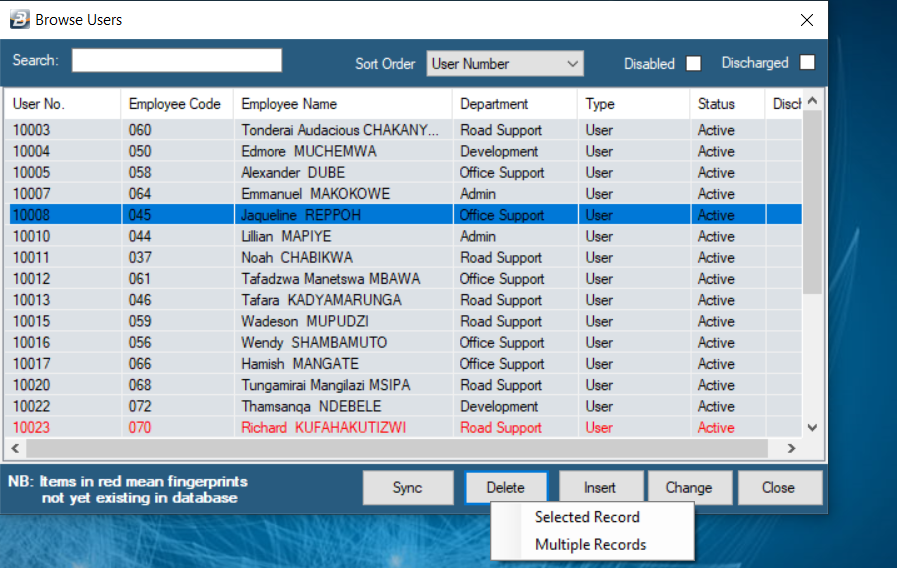Click Admin department of Lillian MAPIYE
897x568 pixels.
(x=478, y=236)
